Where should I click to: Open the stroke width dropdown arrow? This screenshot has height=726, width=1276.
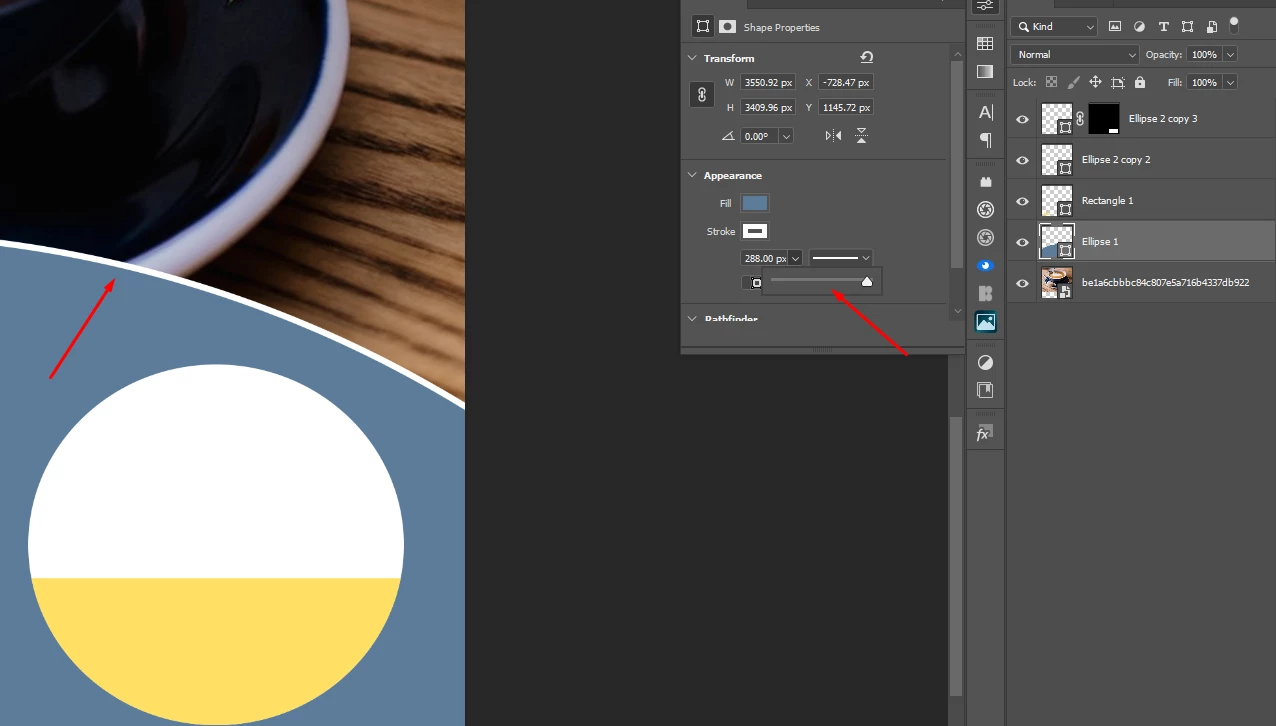coord(795,258)
